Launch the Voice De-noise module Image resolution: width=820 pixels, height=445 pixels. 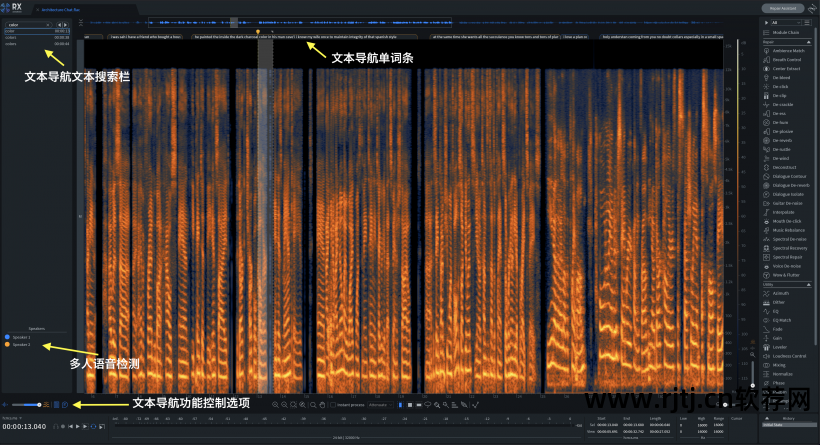pos(785,266)
